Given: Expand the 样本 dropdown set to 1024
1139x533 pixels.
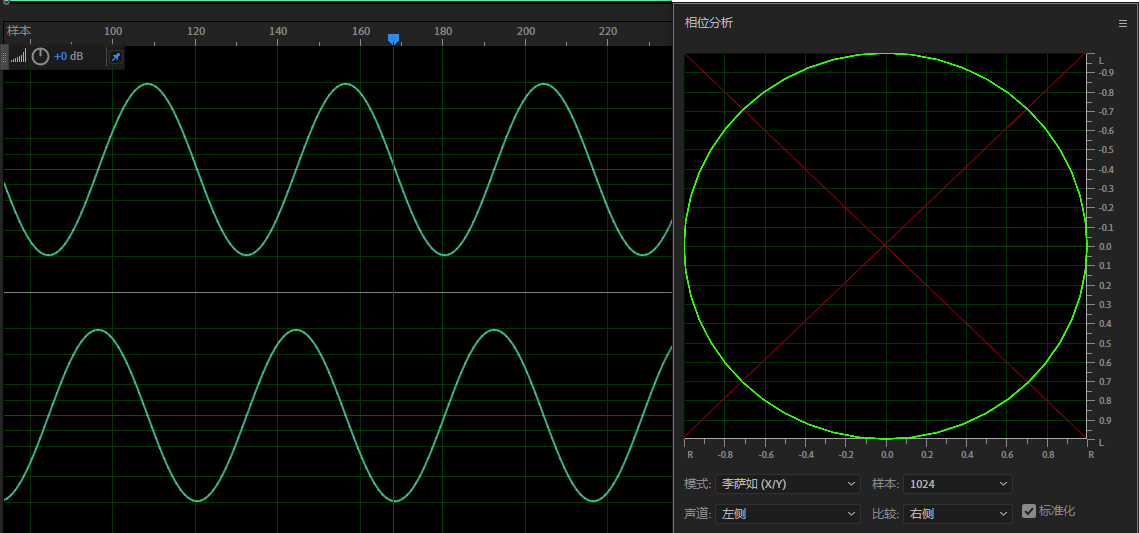Looking at the screenshot, I should (958, 484).
